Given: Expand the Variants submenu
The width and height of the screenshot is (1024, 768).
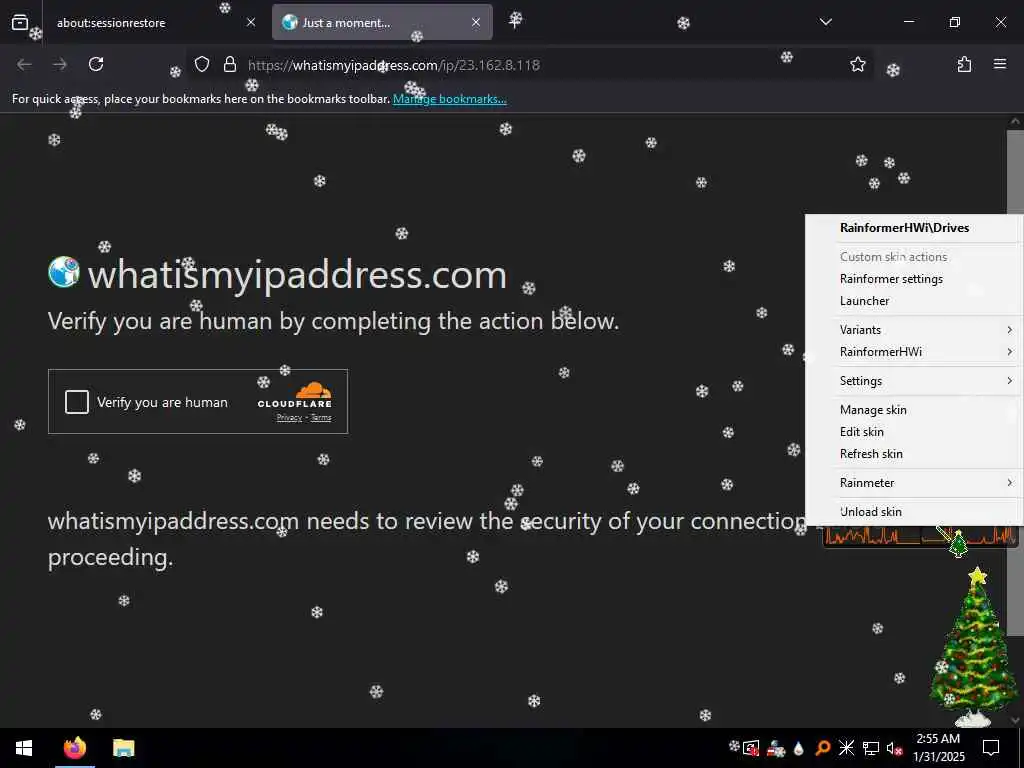Looking at the screenshot, I should pos(914,330).
